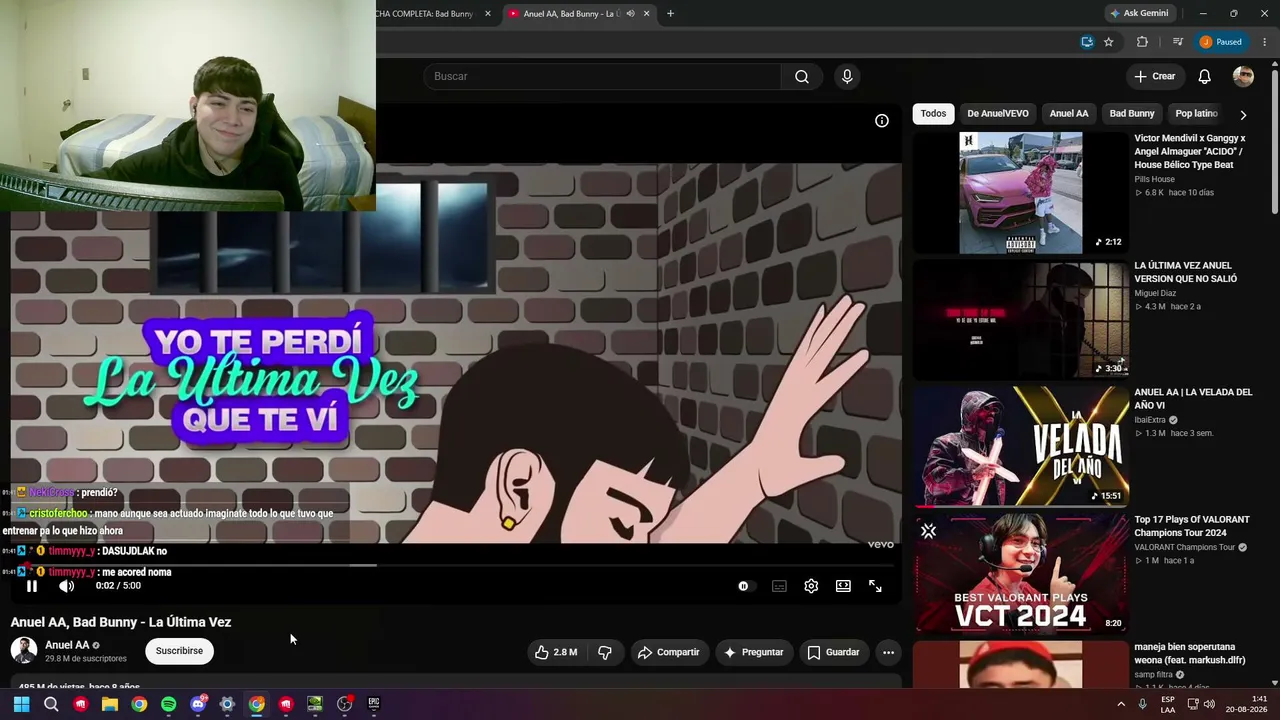This screenshot has height=720, width=1280.
Task: Select the Anuel AA filter chip
Action: coord(1069,114)
